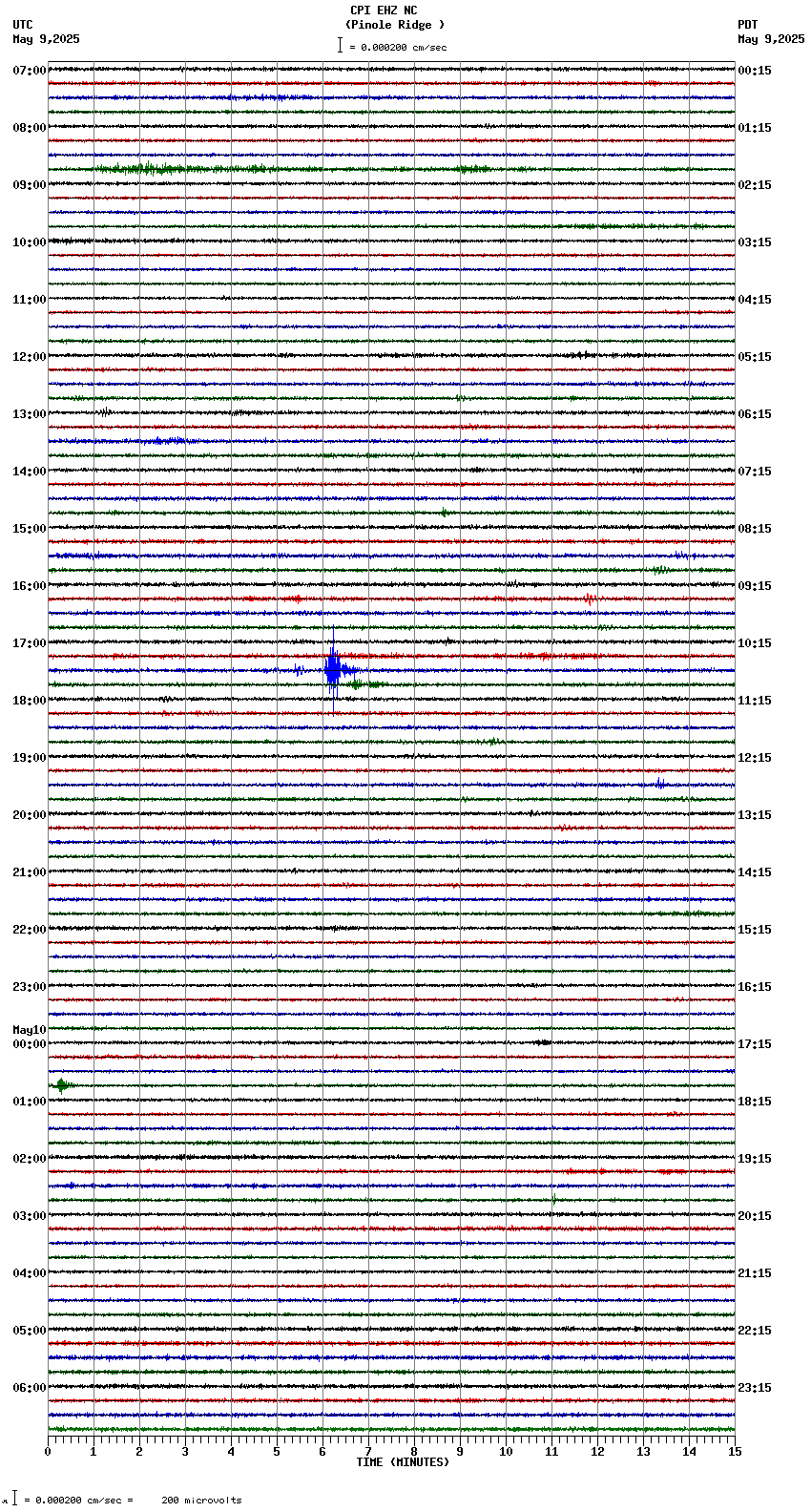The height and width of the screenshot is (1512, 811).
Task: Click the '00:15' PDT time label
Action: click(755, 71)
